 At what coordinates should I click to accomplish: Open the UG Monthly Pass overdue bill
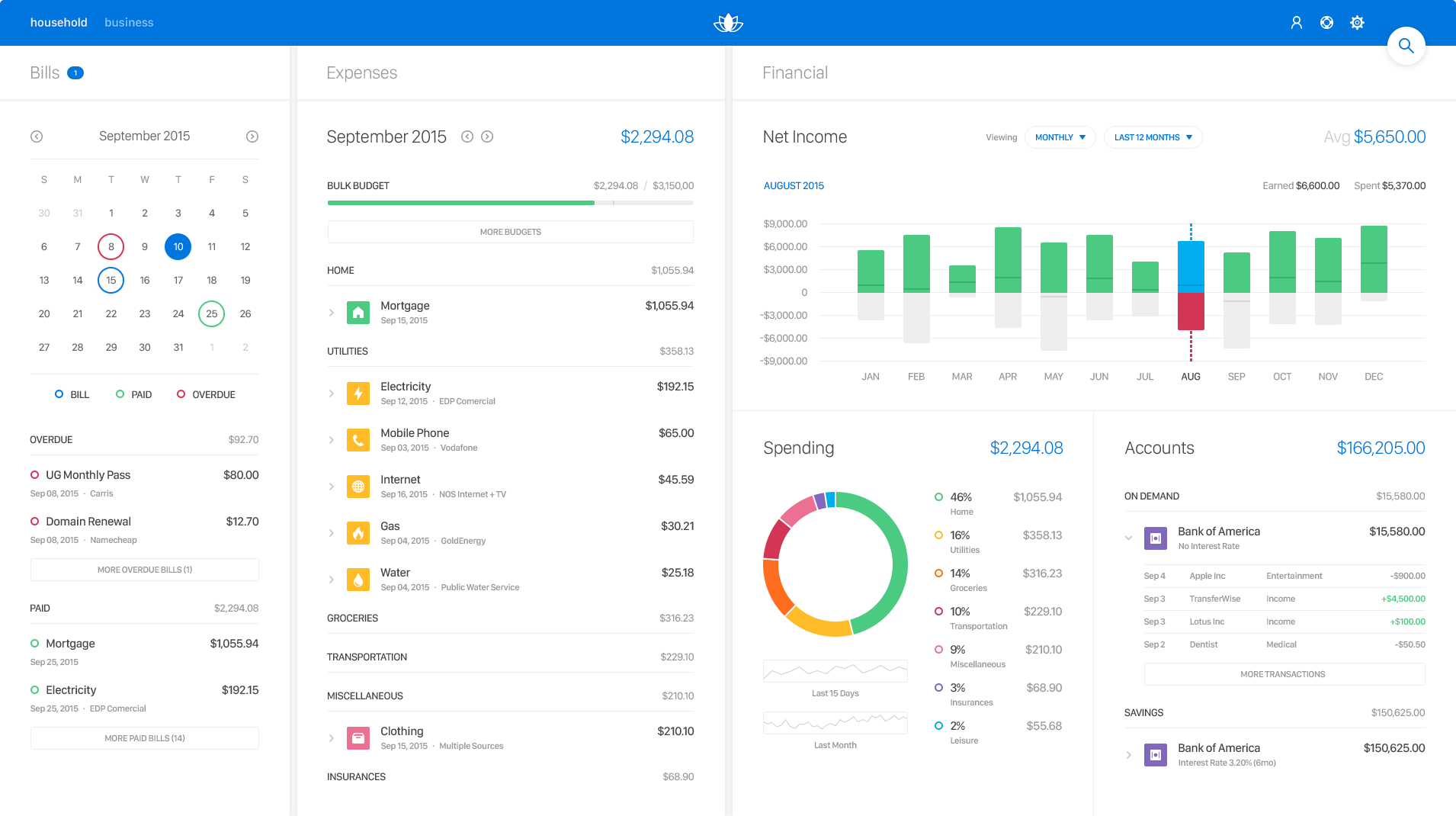click(x=145, y=483)
